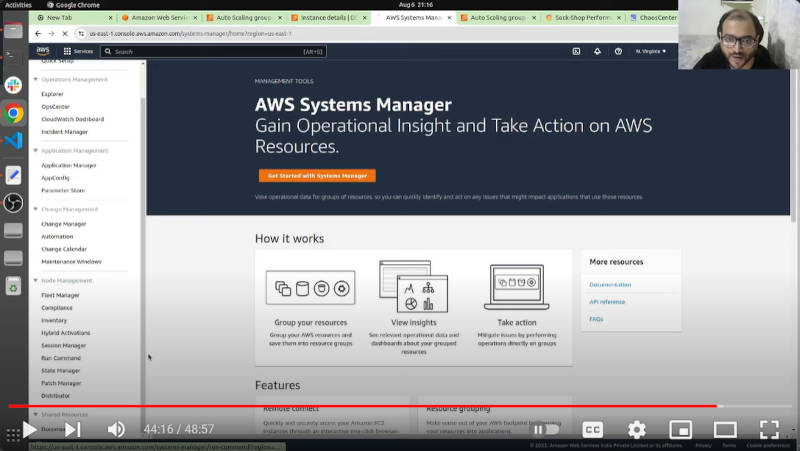Enter fullscreen video mode
The height and width of the screenshot is (451, 800).
(x=769, y=430)
